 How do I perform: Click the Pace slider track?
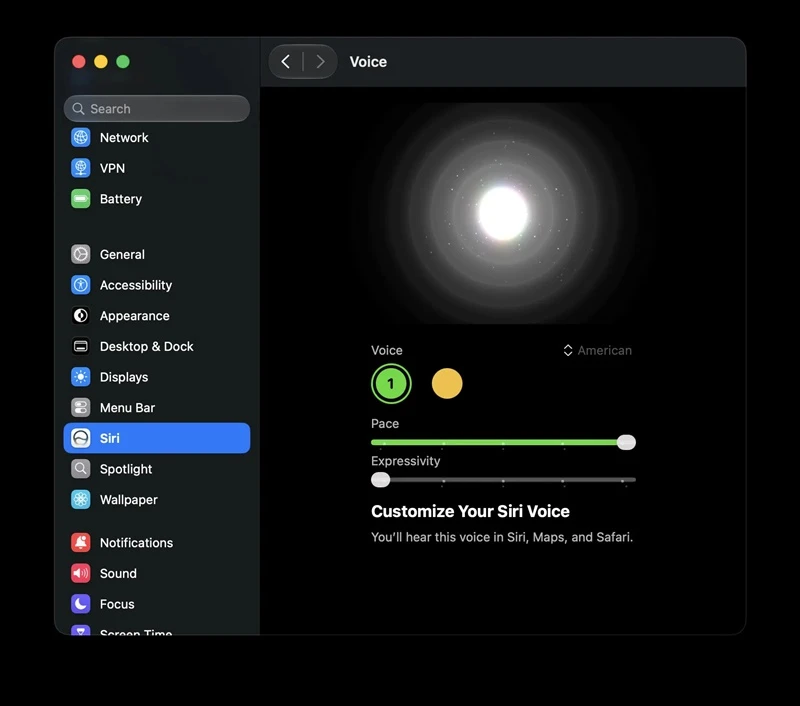pos(503,442)
